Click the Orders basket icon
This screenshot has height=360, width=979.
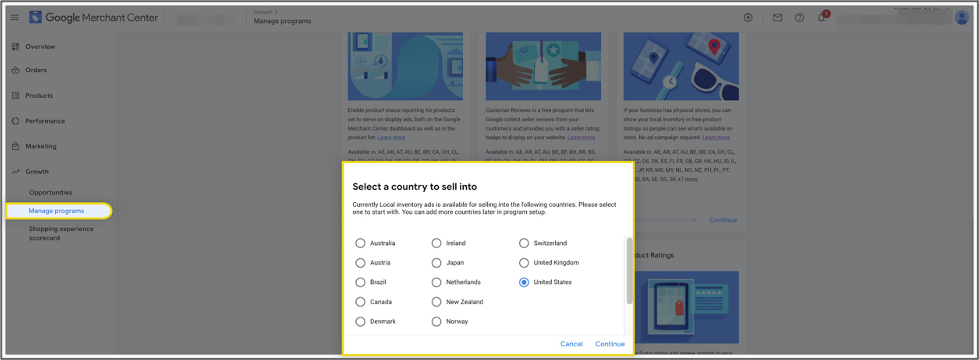click(x=16, y=70)
